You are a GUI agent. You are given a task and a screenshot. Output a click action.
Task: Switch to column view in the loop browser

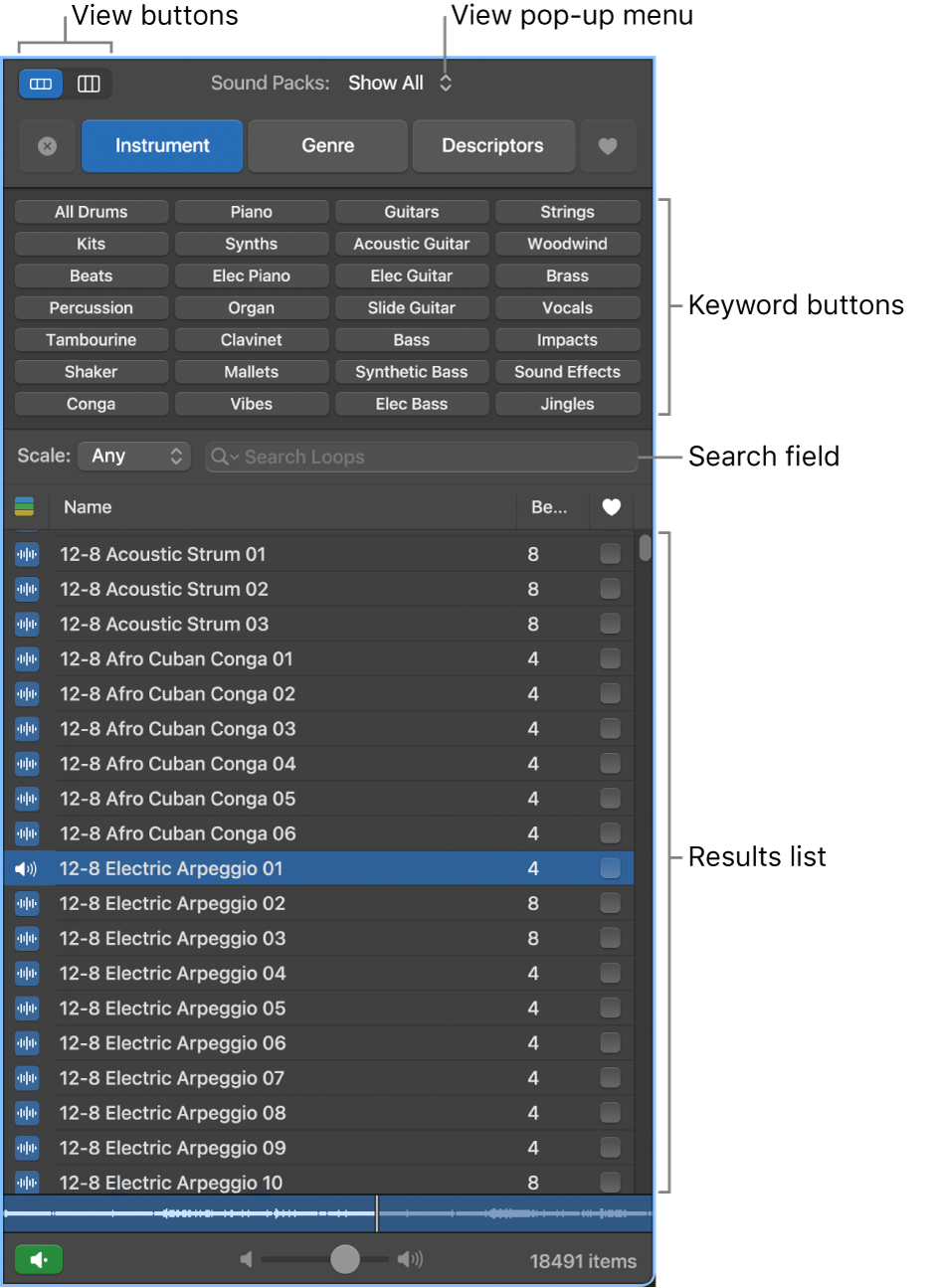click(88, 84)
